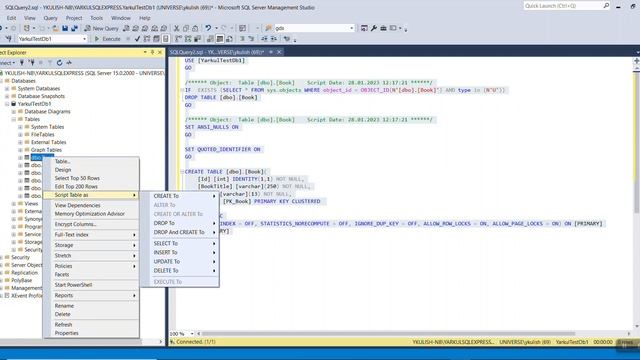Click the Cut scissors icon

176,28
